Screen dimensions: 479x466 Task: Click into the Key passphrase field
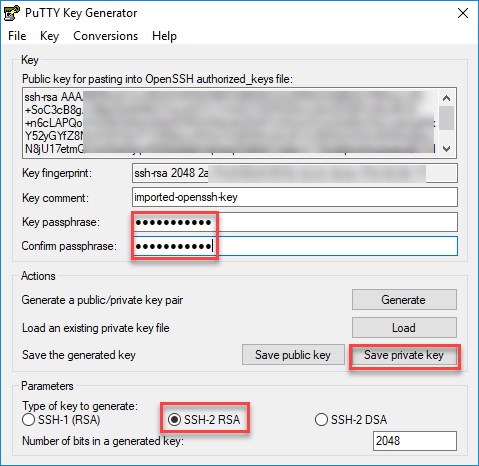tap(295, 222)
